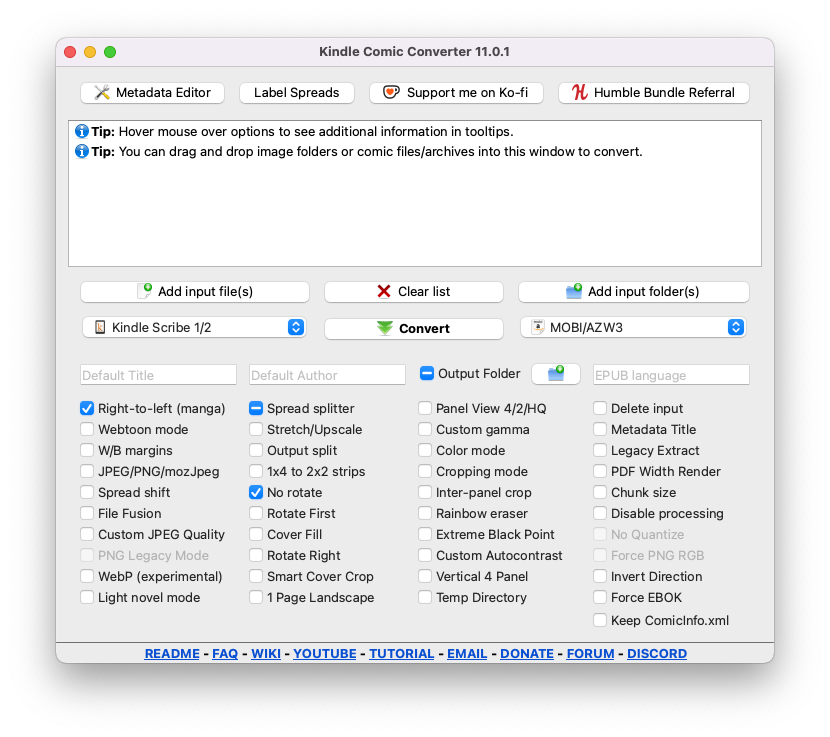Open the README link
The image size is (830, 737).
[x=172, y=654]
